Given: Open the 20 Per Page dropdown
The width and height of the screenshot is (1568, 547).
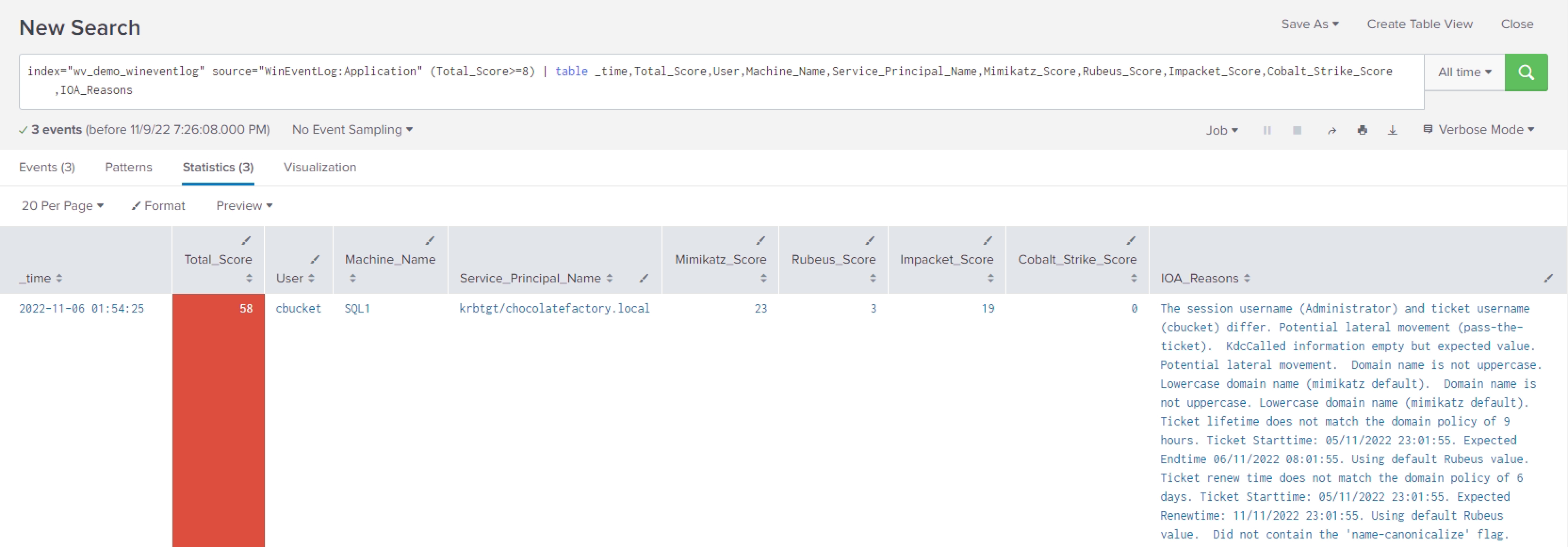Looking at the screenshot, I should coord(62,206).
